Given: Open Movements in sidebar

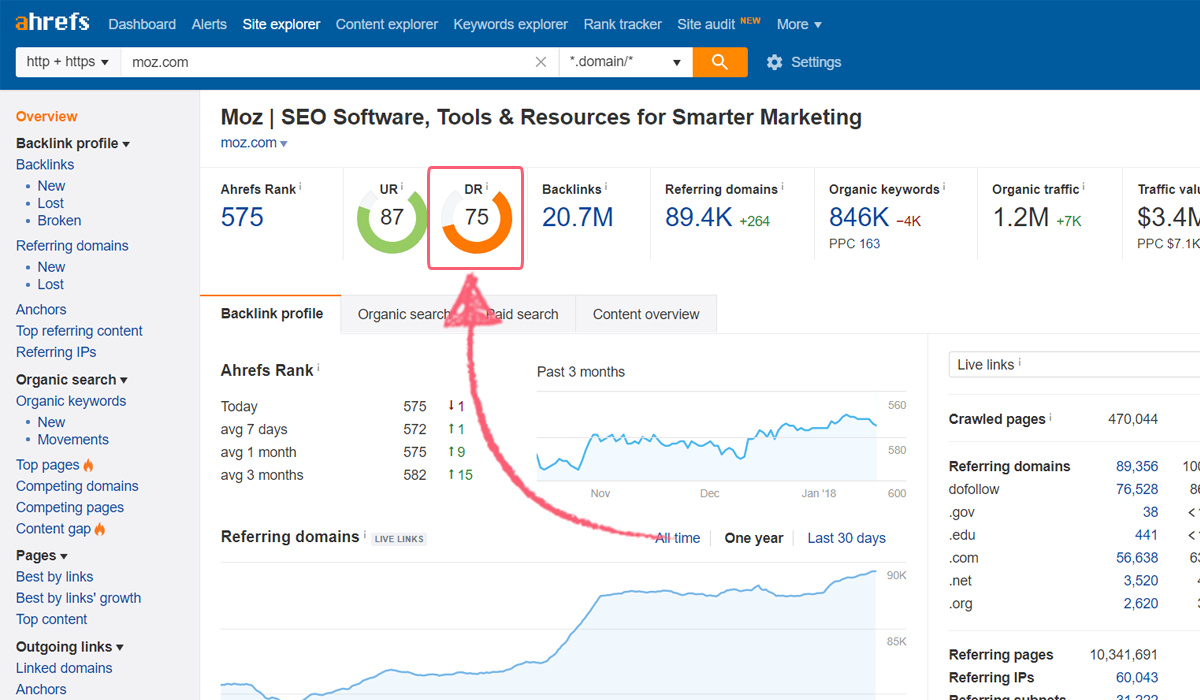Looking at the screenshot, I should [x=73, y=440].
